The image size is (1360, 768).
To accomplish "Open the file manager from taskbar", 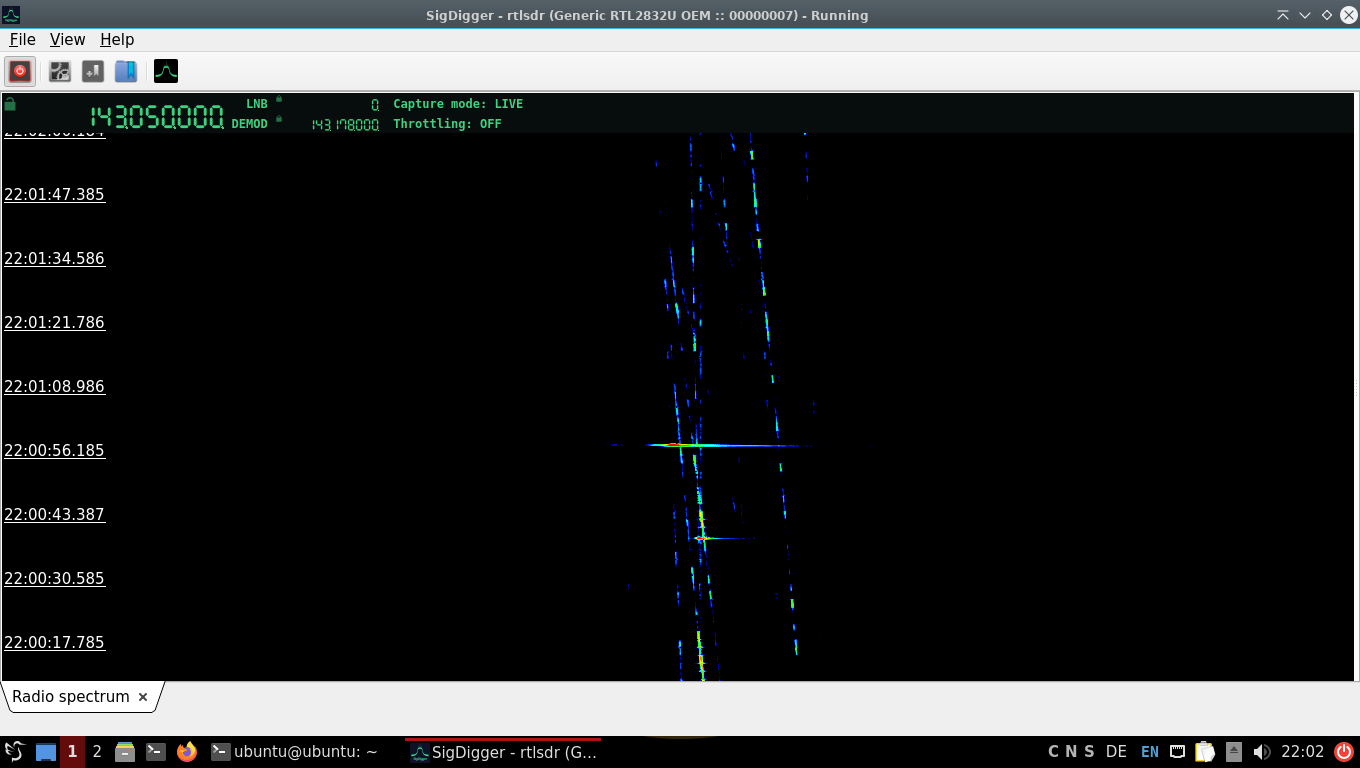I will click(125, 752).
